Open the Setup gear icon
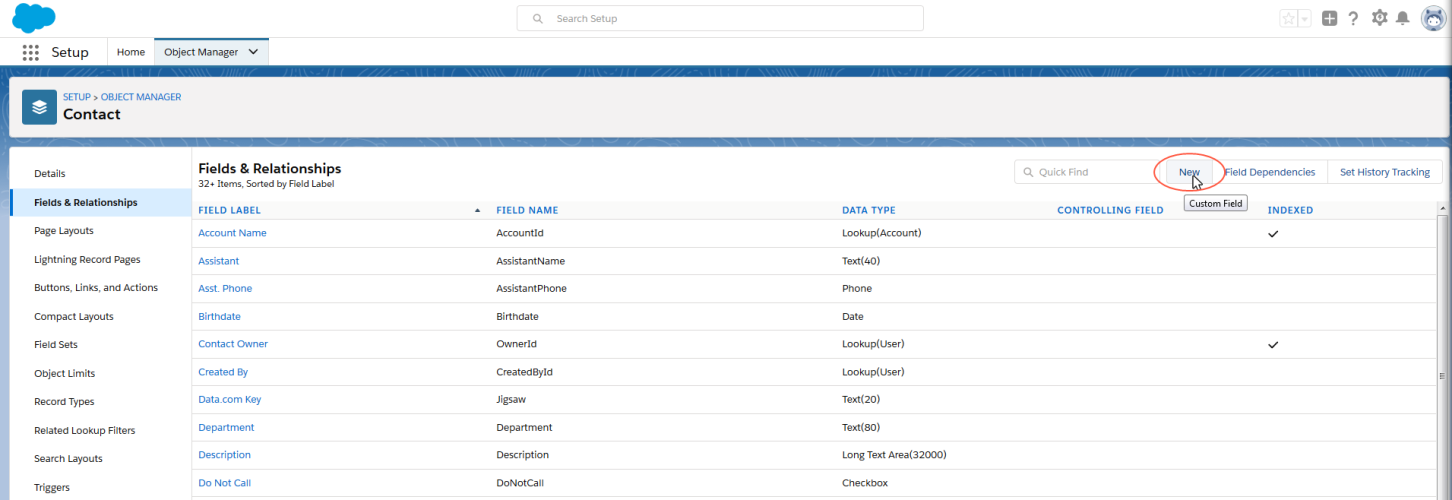The width and height of the screenshot is (1452, 500). (x=1380, y=18)
